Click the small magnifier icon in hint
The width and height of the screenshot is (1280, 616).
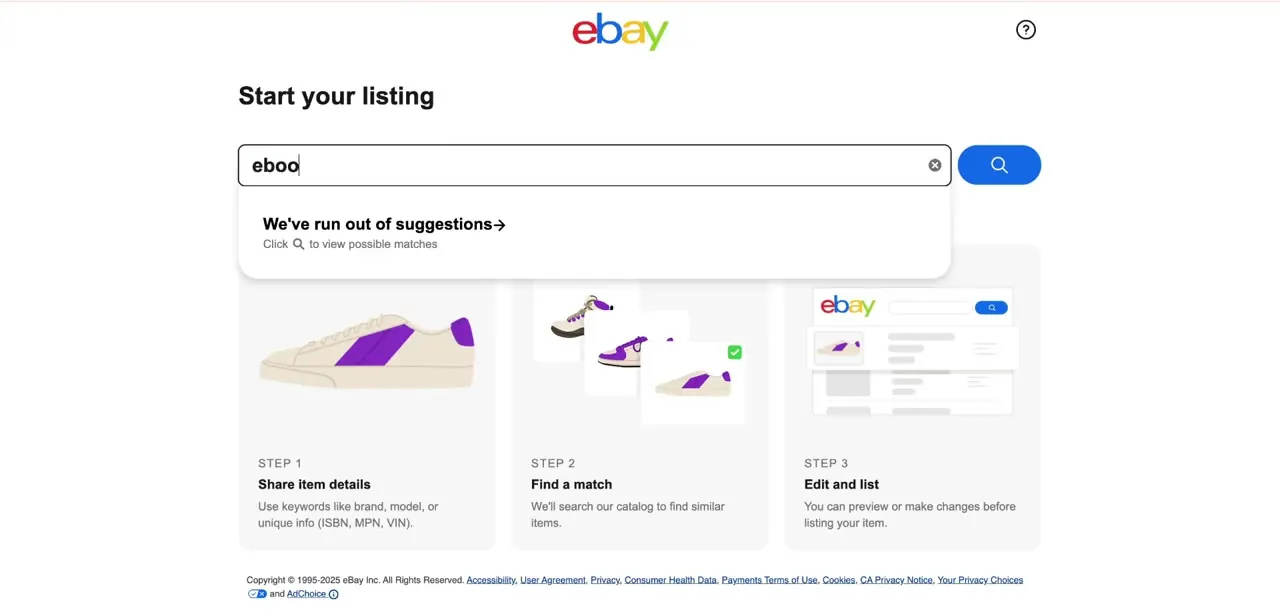[298, 244]
